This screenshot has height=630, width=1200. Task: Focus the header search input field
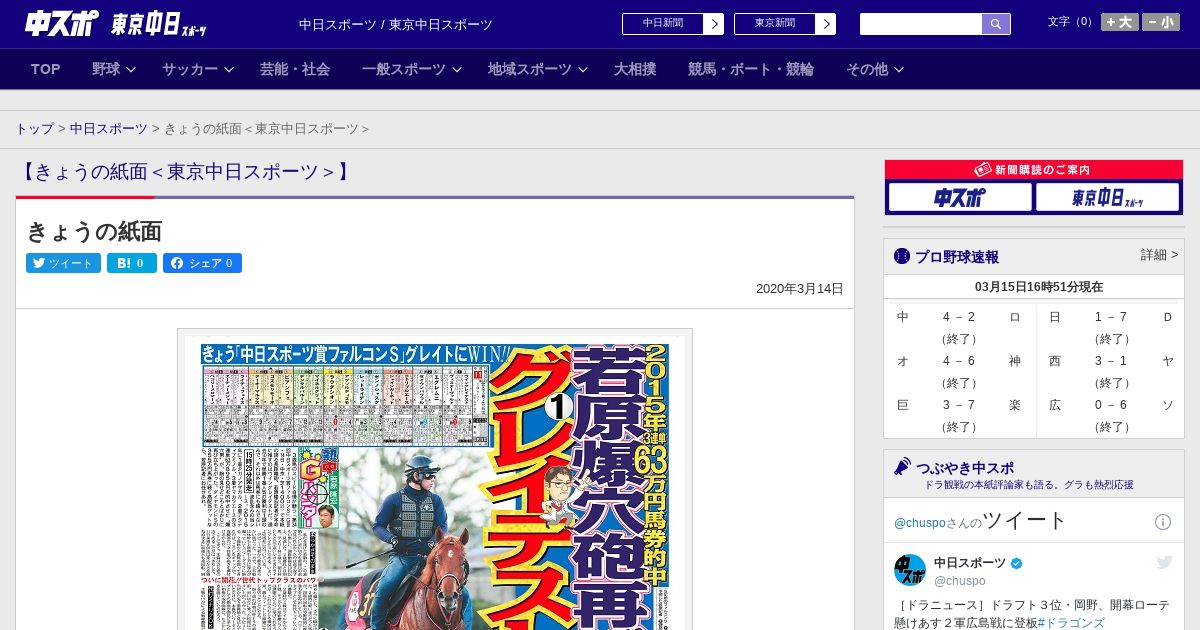921,24
